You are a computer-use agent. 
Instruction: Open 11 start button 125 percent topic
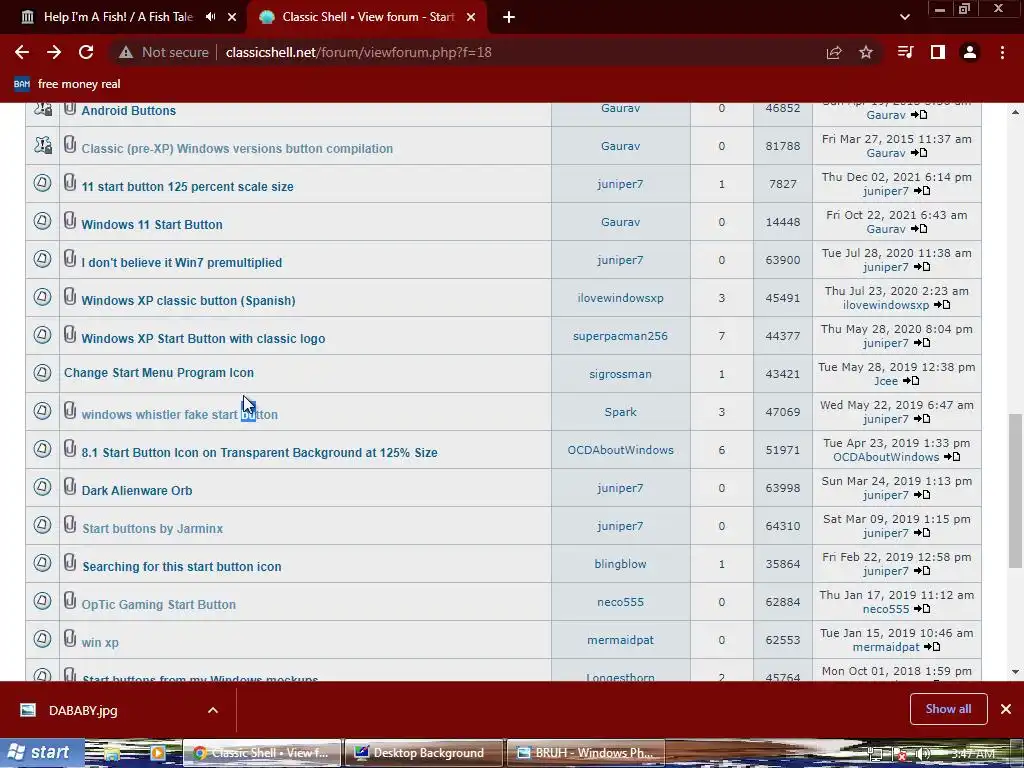tap(187, 186)
